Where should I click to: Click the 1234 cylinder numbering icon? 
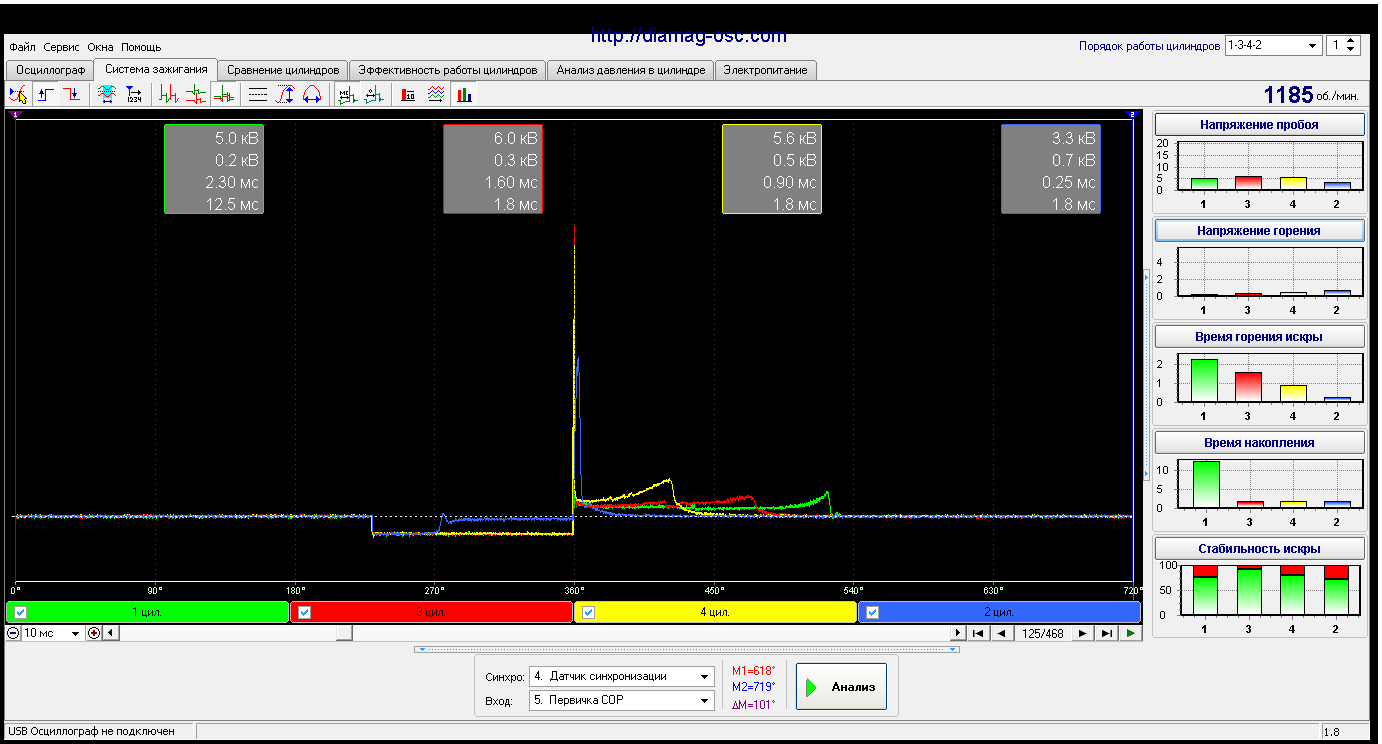[134, 95]
